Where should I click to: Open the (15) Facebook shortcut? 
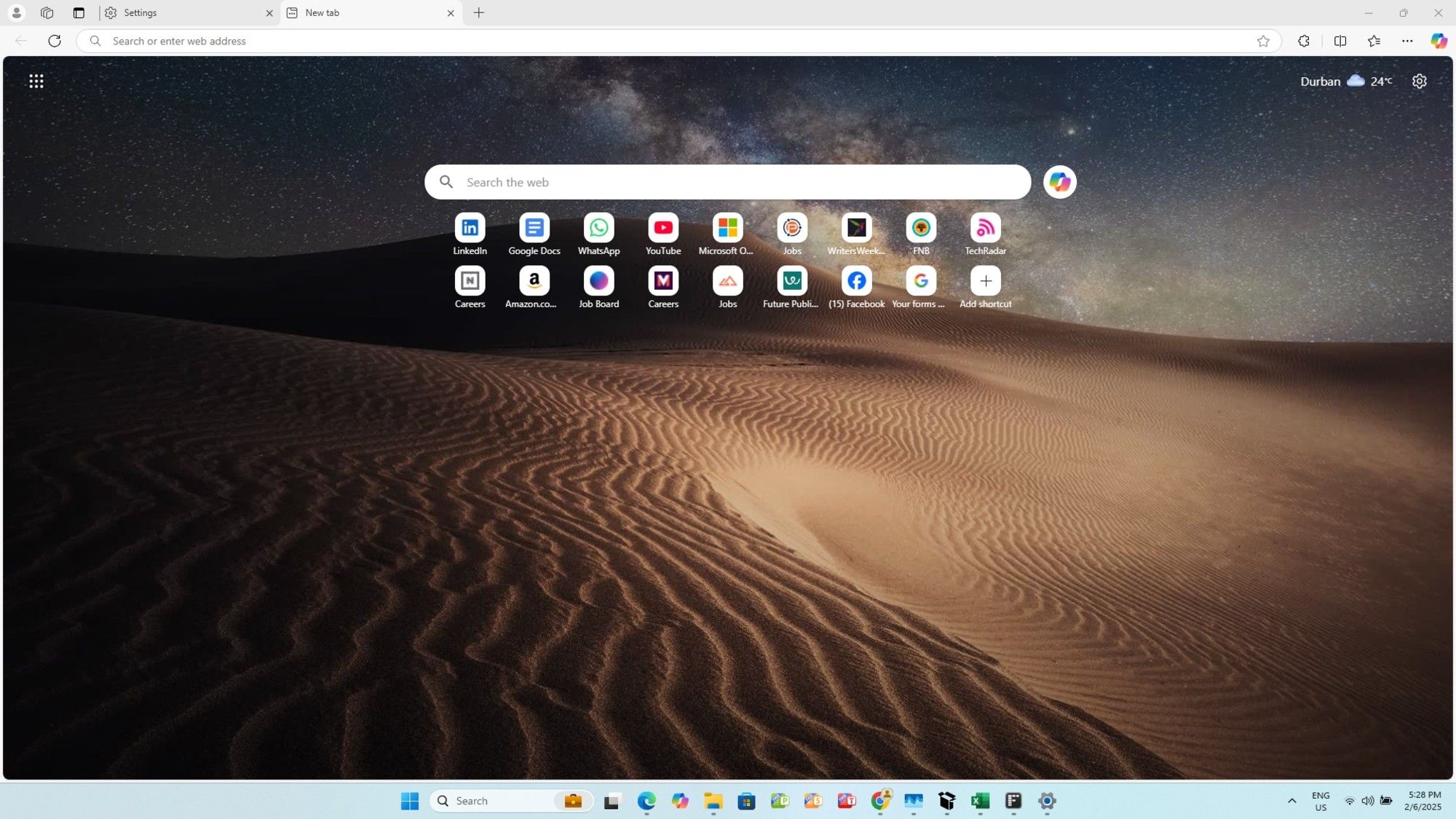pyautogui.click(x=856, y=282)
